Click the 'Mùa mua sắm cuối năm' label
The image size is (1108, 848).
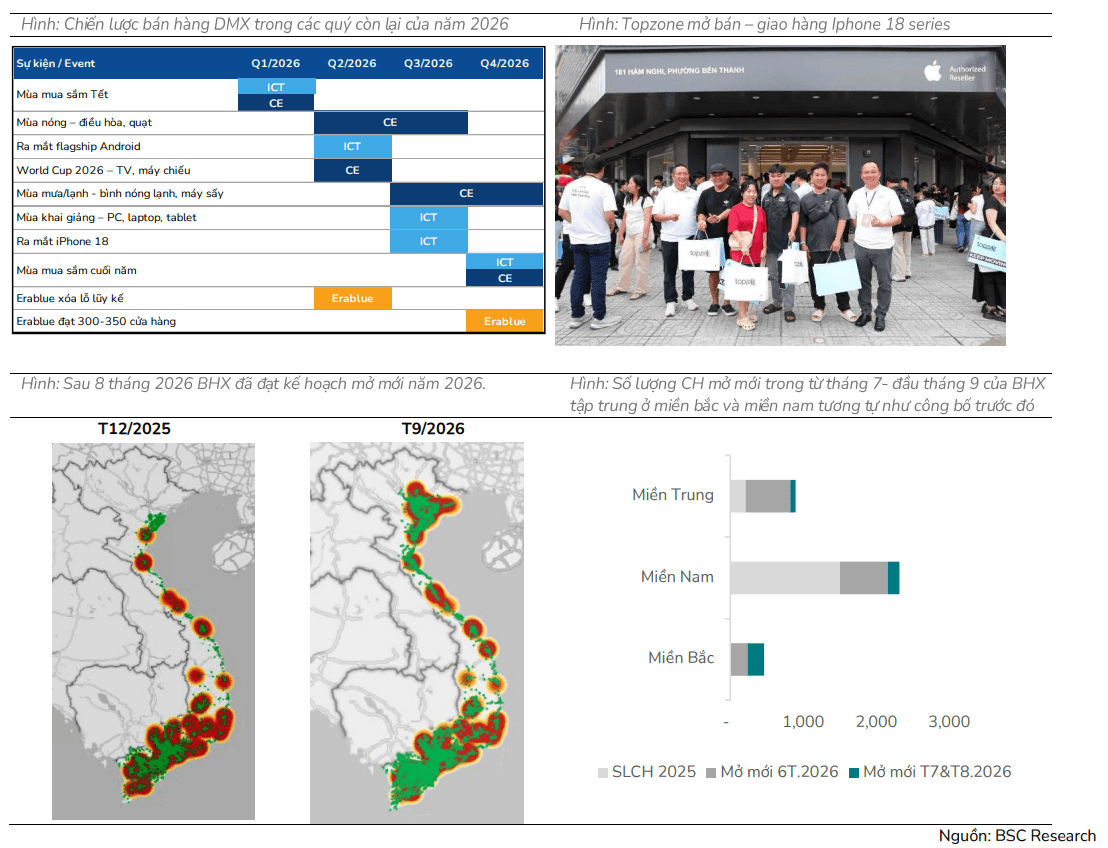pos(76,271)
